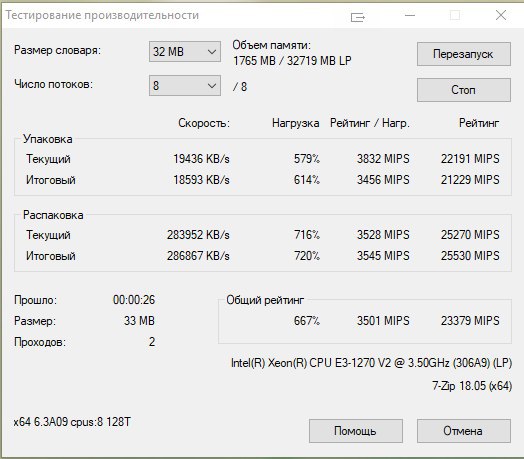Screen dimensions: 524x459
Task: Click the 21229 MIPS rating value
Action: coord(470,180)
